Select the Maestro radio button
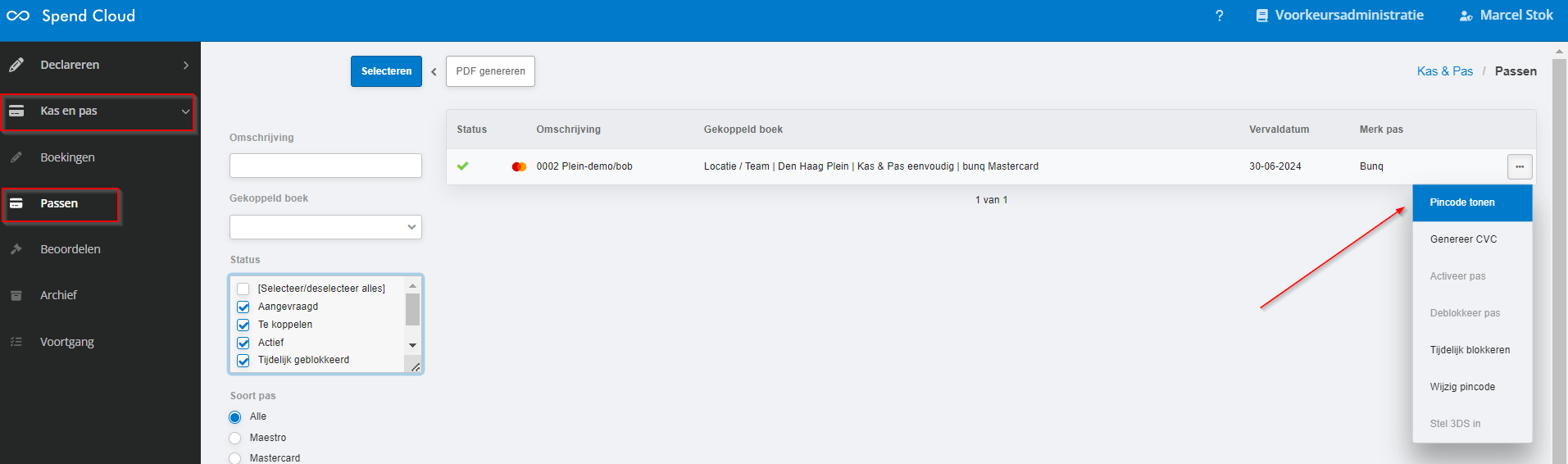The width and height of the screenshot is (1568, 464). click(x=235, y=438)
